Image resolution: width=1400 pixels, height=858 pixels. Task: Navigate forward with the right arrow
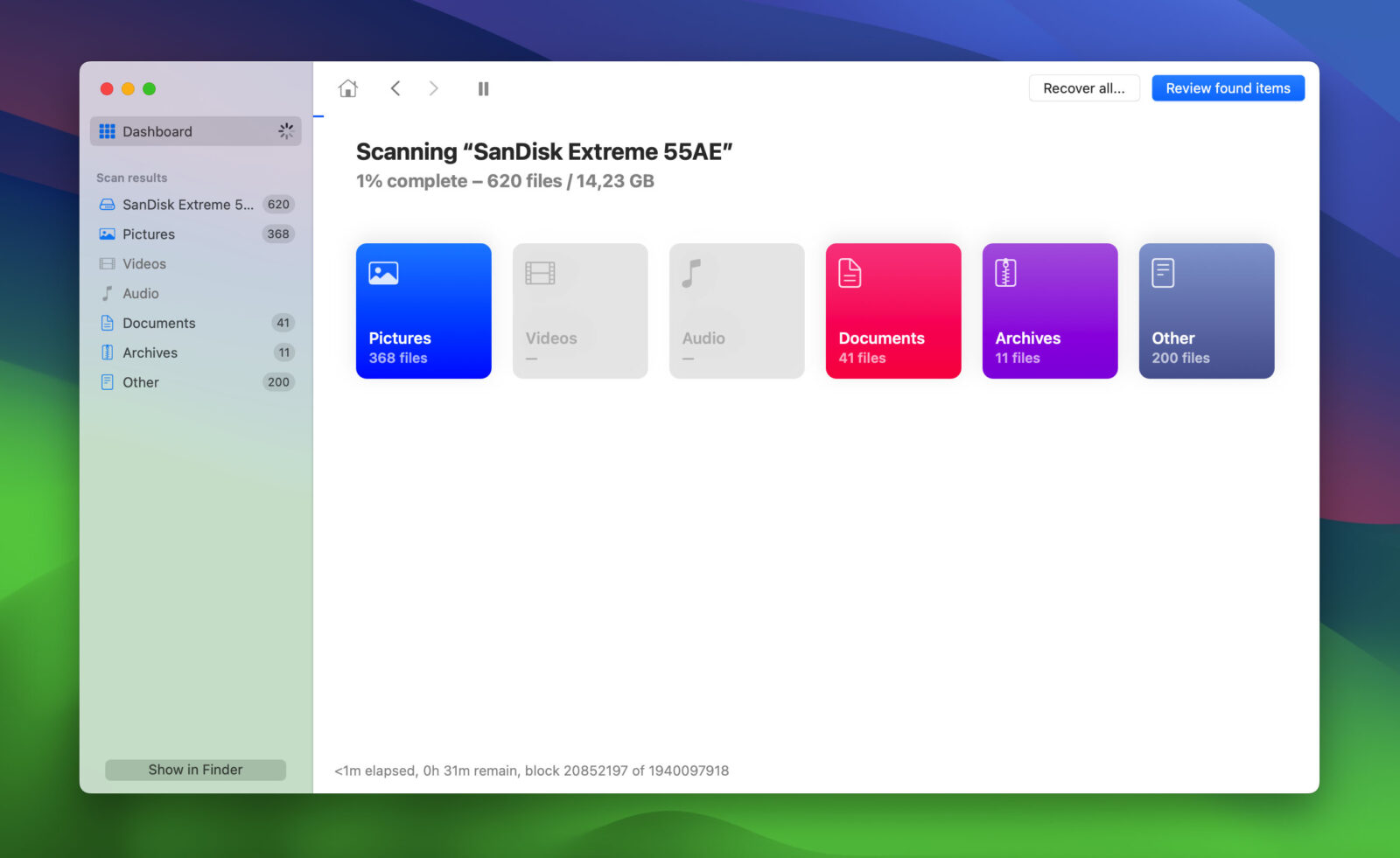point(434,88)
